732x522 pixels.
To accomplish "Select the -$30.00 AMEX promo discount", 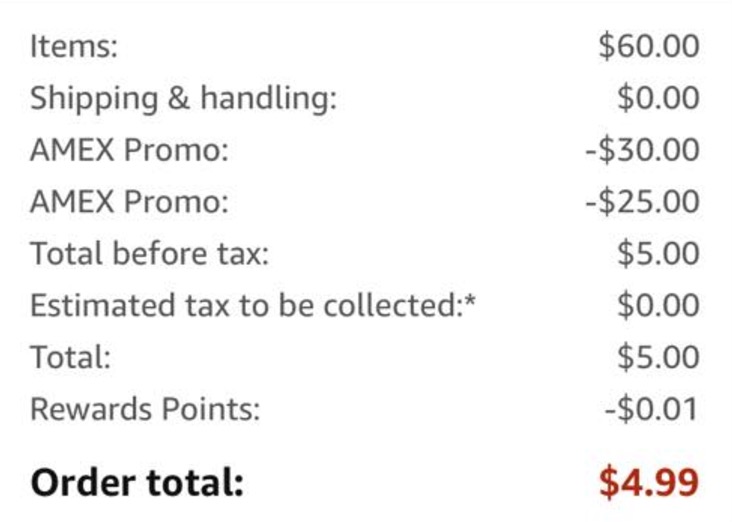I will click(x=642, y=151).
